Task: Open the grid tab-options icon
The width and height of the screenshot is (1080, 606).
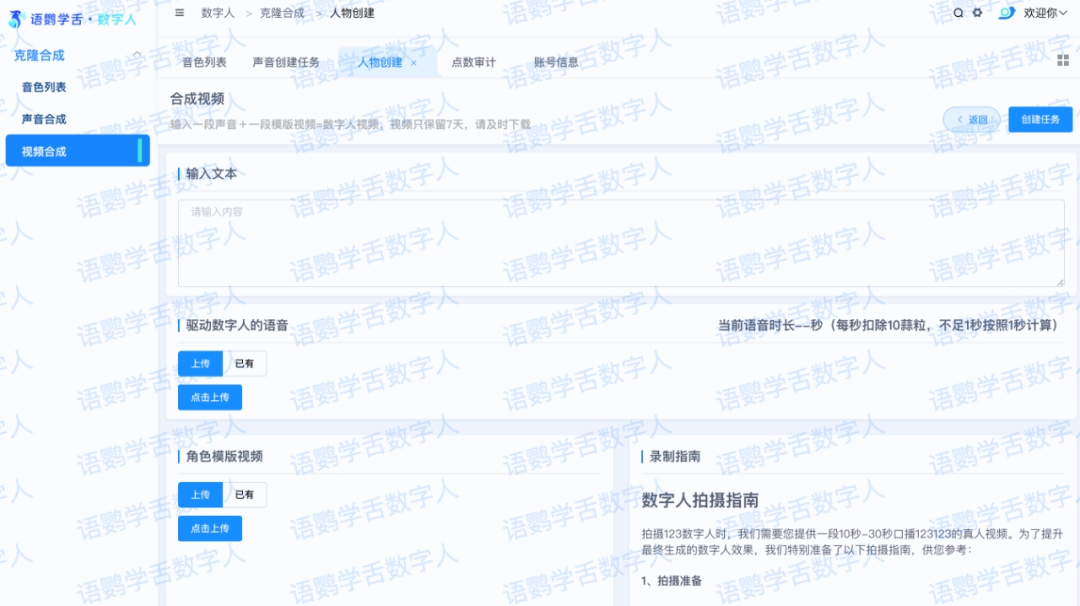Action: coord(1063,60)
